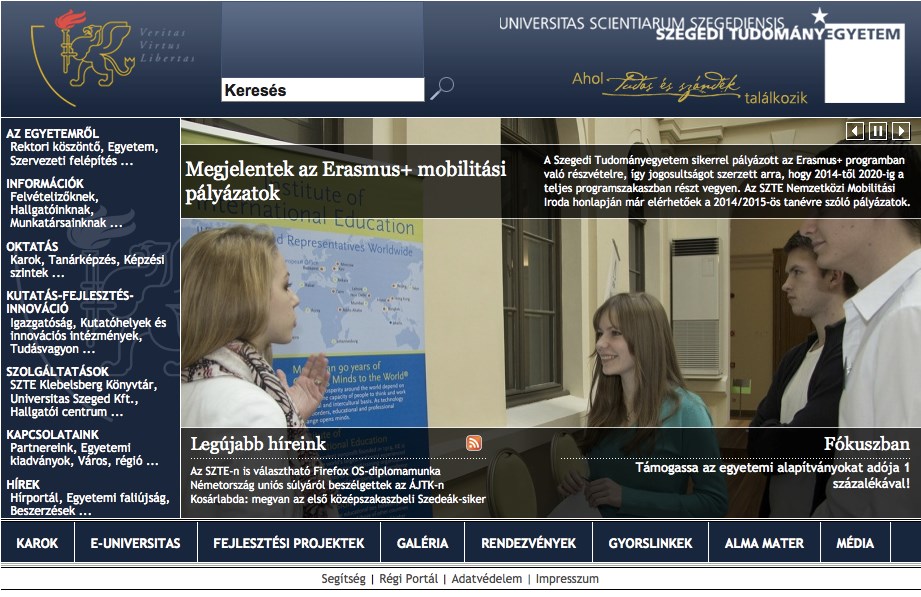Click the Erasmus+ article summary text
This screenshot has width=921, height=597.
coord(727,181)
